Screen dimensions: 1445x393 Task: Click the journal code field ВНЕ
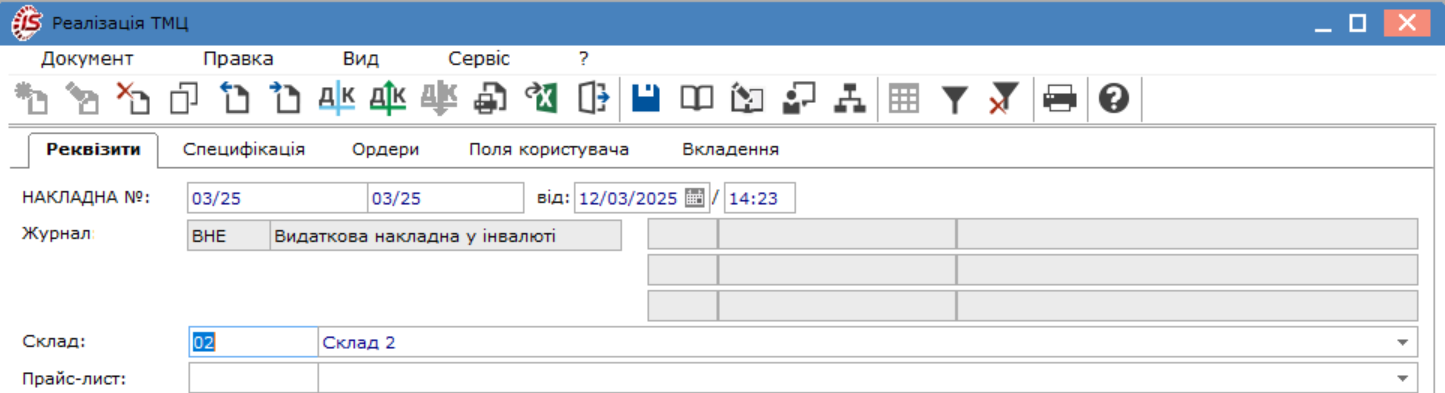[229, 235]
